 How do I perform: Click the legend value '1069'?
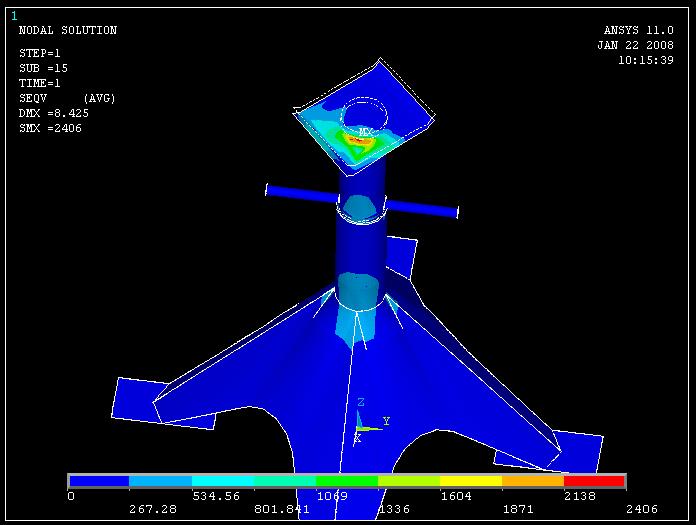332,496
